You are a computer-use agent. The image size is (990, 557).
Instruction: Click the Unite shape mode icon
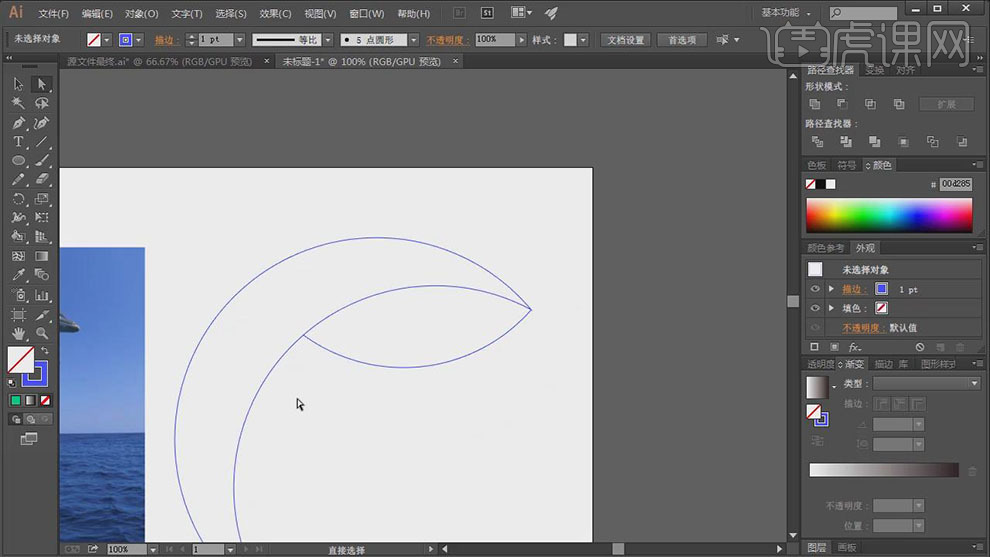pos(815,104)
